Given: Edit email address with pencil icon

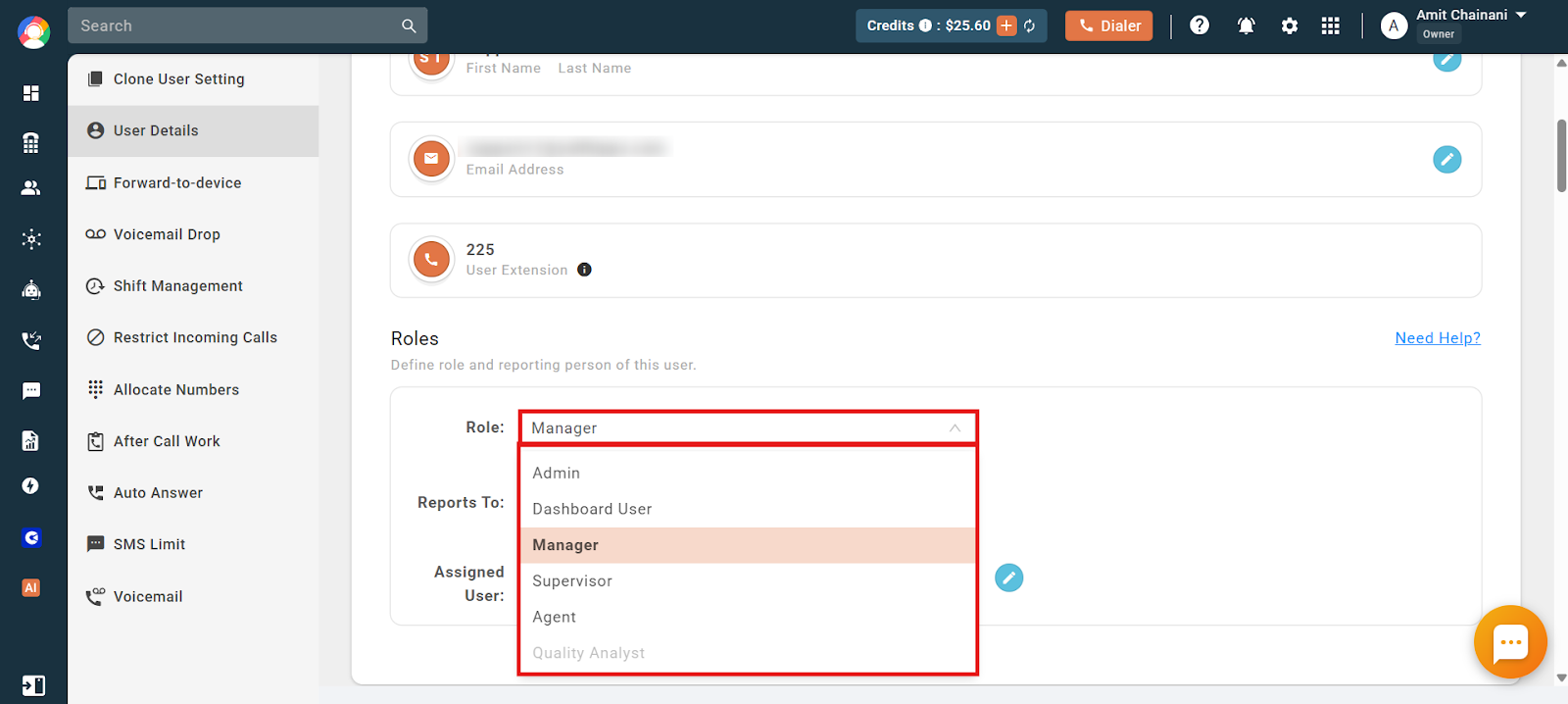Looking at the screenshot, I should click(x=1447, y=159).
